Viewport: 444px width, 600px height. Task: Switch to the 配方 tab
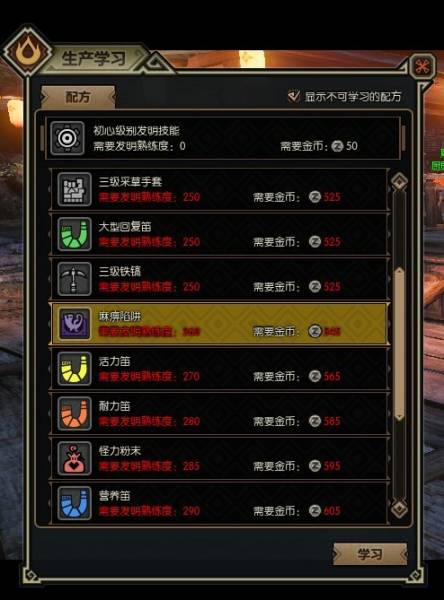point(78,97)
